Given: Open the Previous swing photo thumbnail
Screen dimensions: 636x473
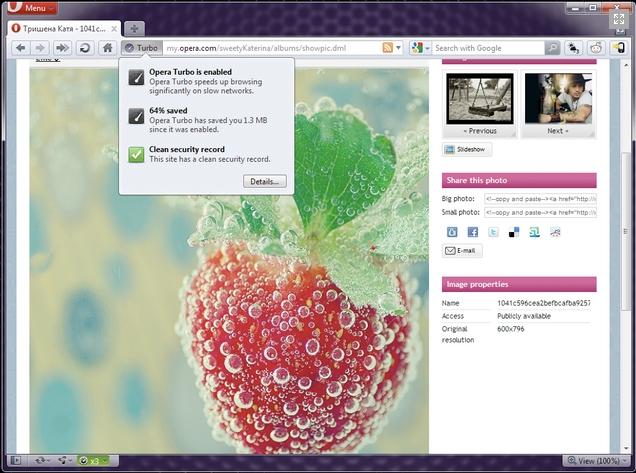Looking at the screenshot, I should (480, 99).
